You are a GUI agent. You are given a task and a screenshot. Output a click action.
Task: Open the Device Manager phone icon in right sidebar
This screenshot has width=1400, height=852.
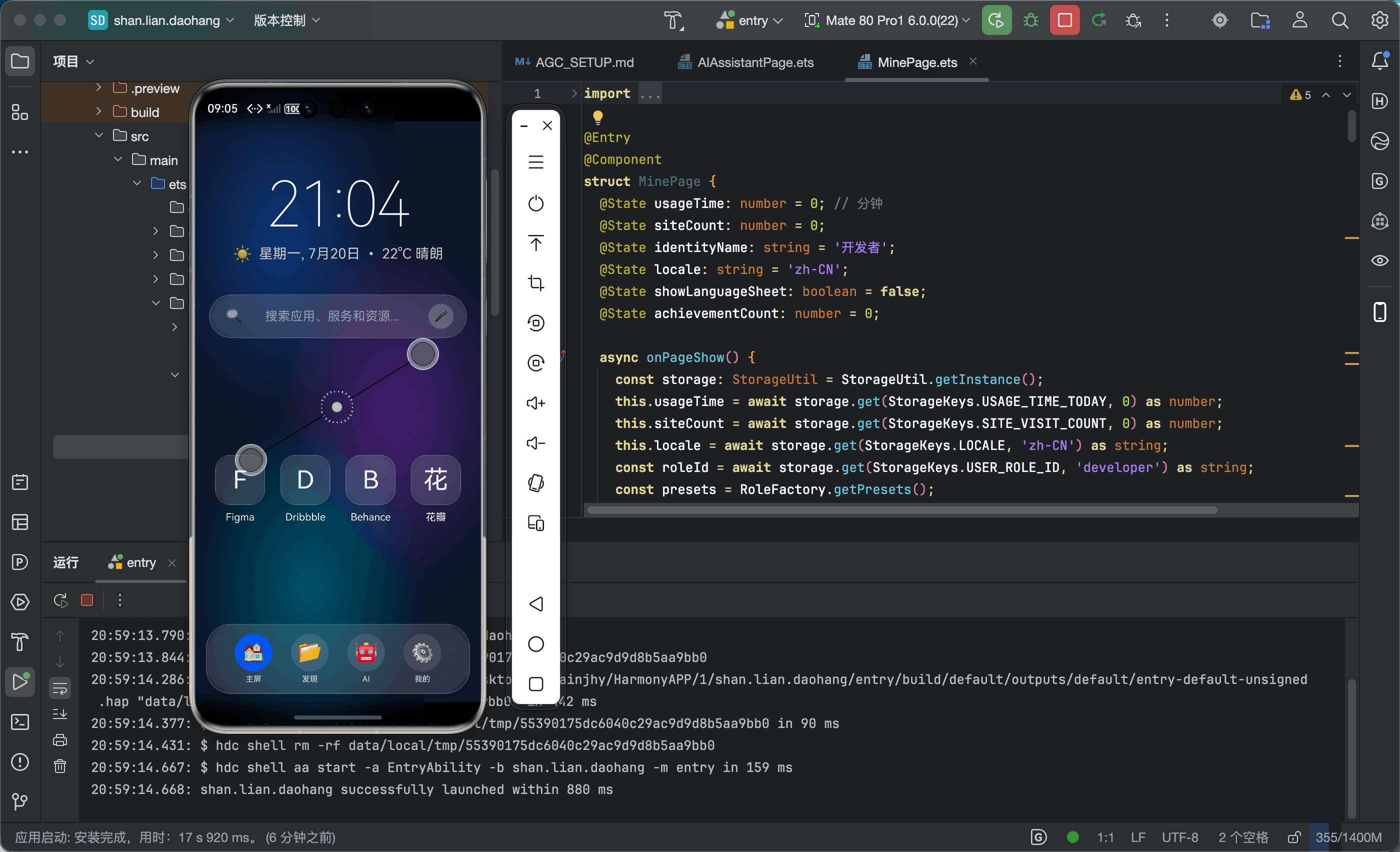(x=1379, y=312)
